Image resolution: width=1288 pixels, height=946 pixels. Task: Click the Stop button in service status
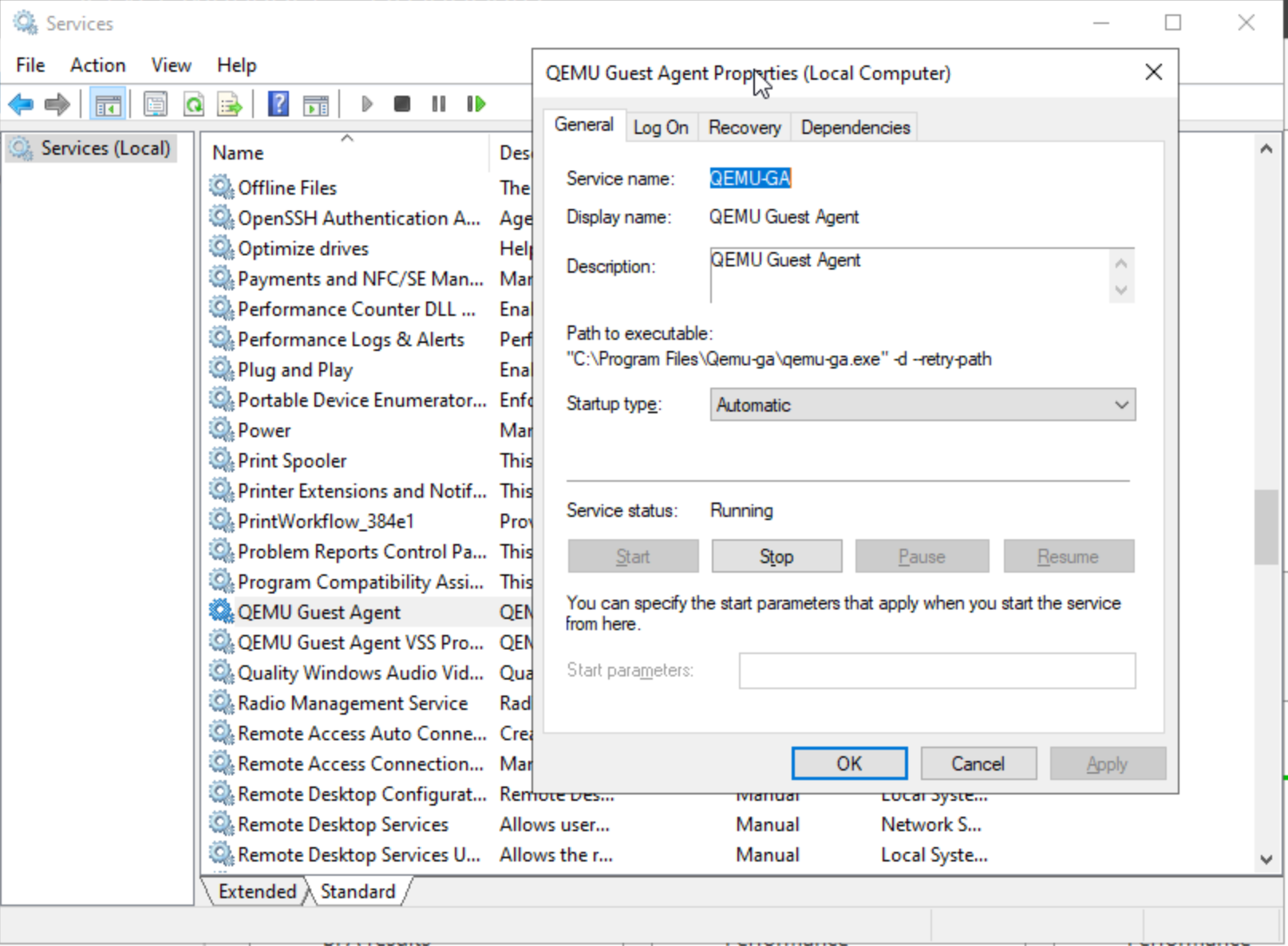point(776,556)
